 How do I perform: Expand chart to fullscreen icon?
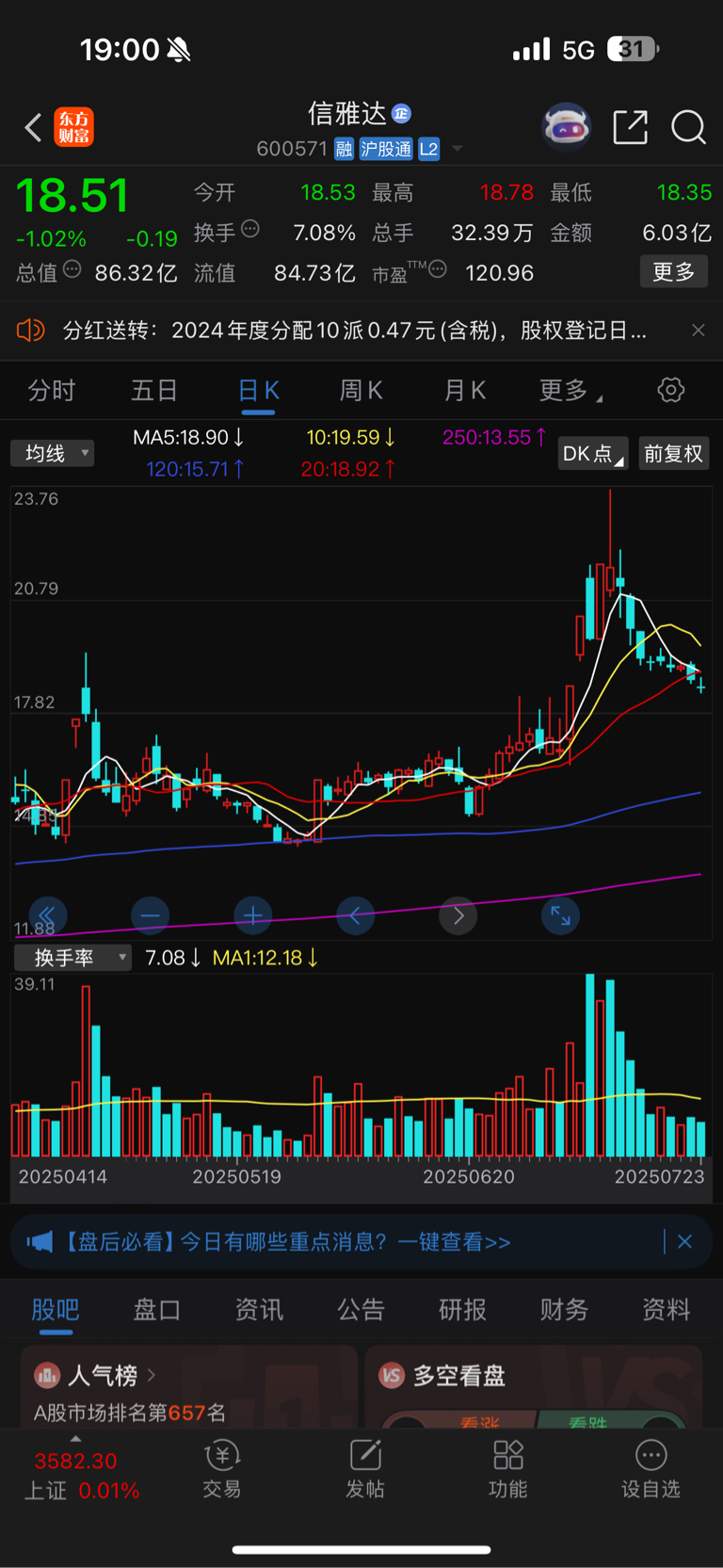point(560,915)
